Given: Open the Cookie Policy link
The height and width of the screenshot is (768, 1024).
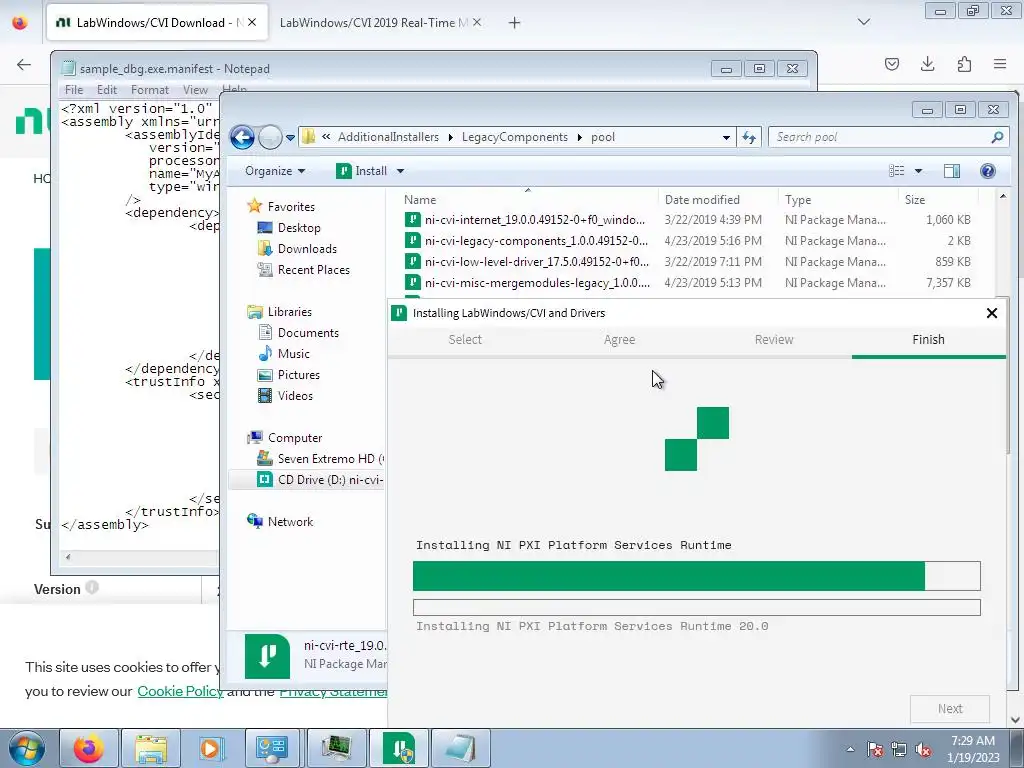Looking at the screenshot, I should [180, 691].
